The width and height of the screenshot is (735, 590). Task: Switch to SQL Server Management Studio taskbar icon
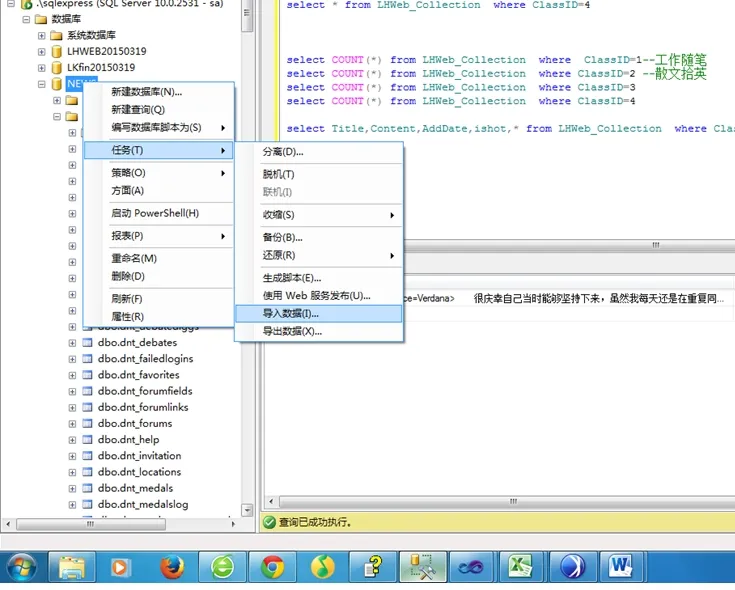423,568
